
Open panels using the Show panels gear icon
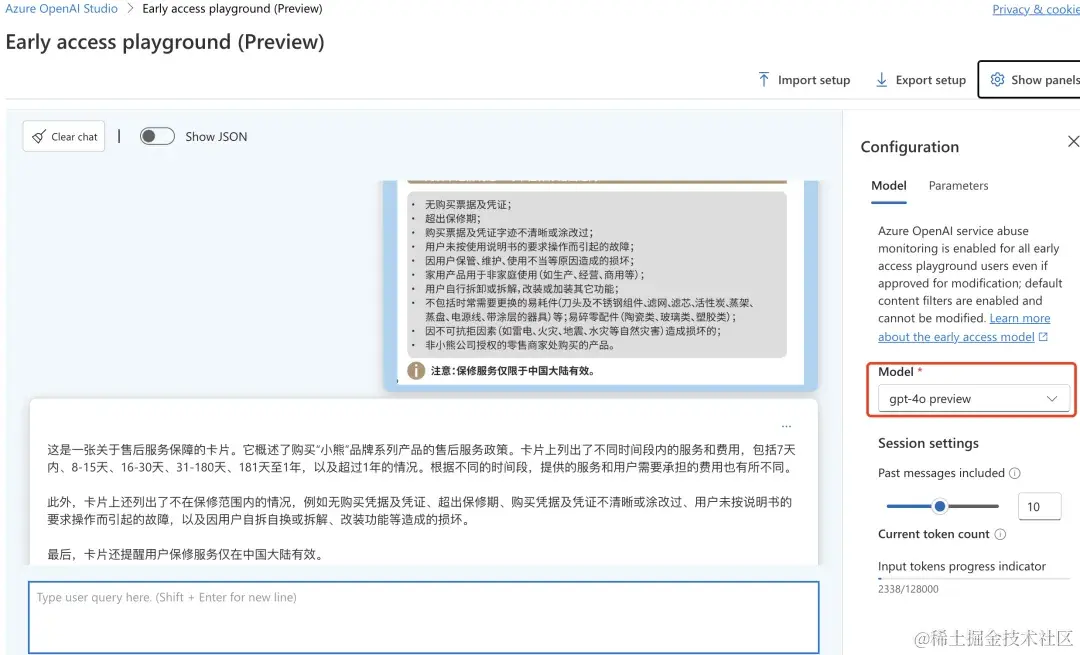tap(997, 79)
